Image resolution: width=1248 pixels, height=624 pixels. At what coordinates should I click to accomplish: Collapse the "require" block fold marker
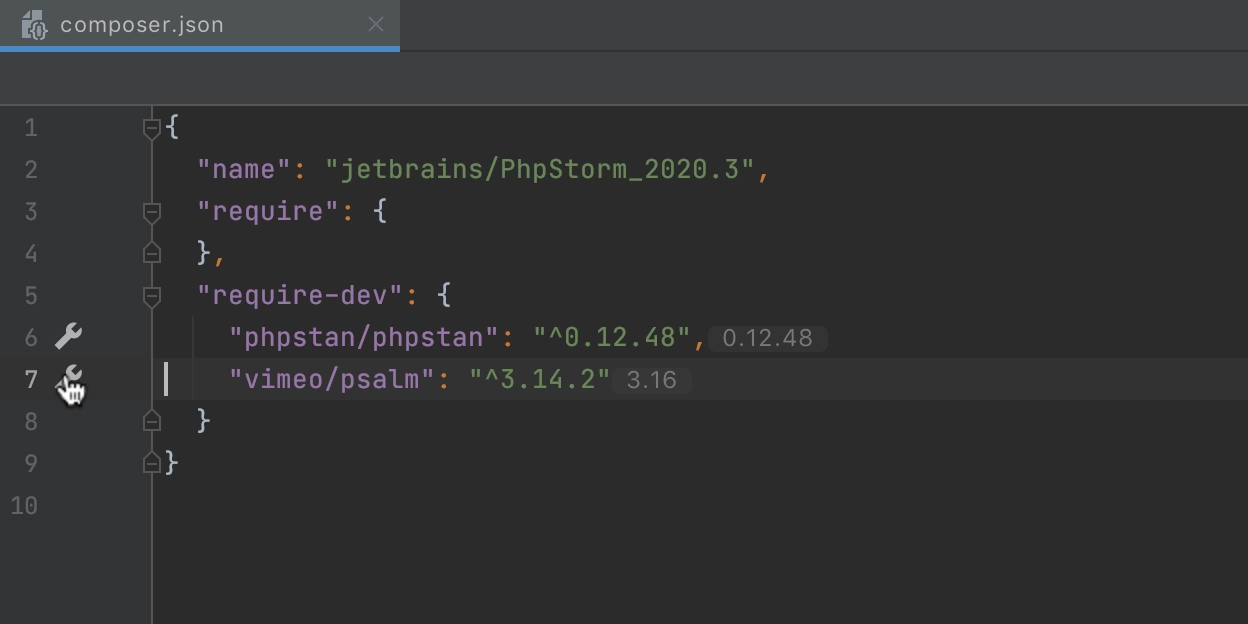coord(152,212)
